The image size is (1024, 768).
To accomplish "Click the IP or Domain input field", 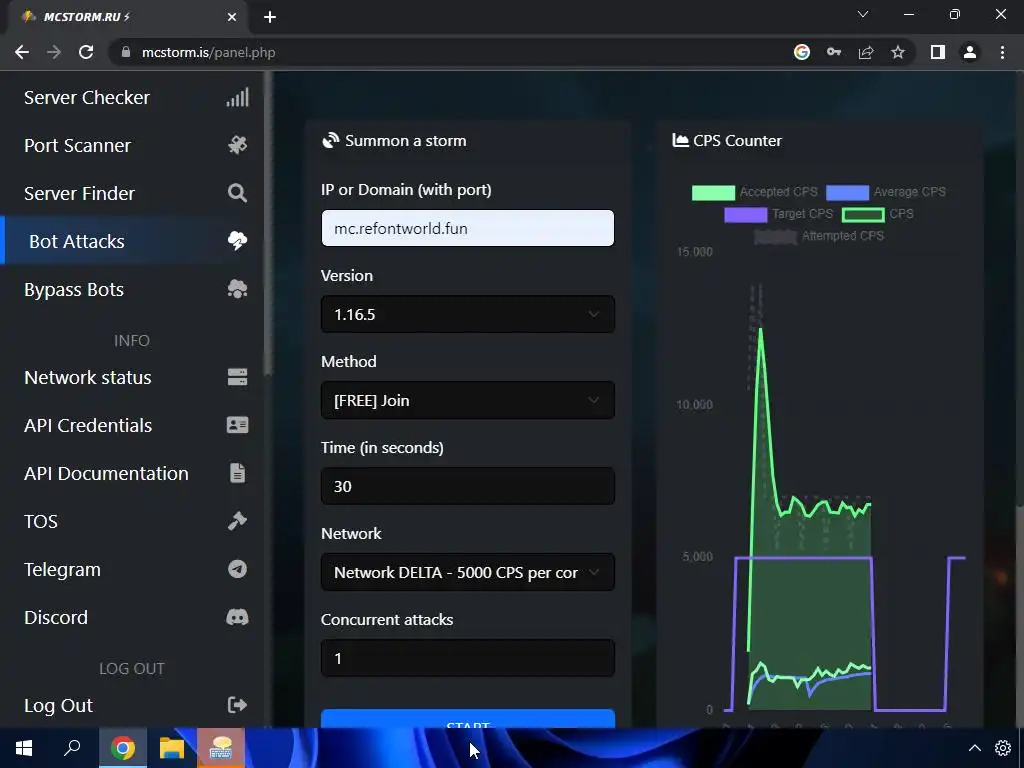I will click(x=468, y=228).
